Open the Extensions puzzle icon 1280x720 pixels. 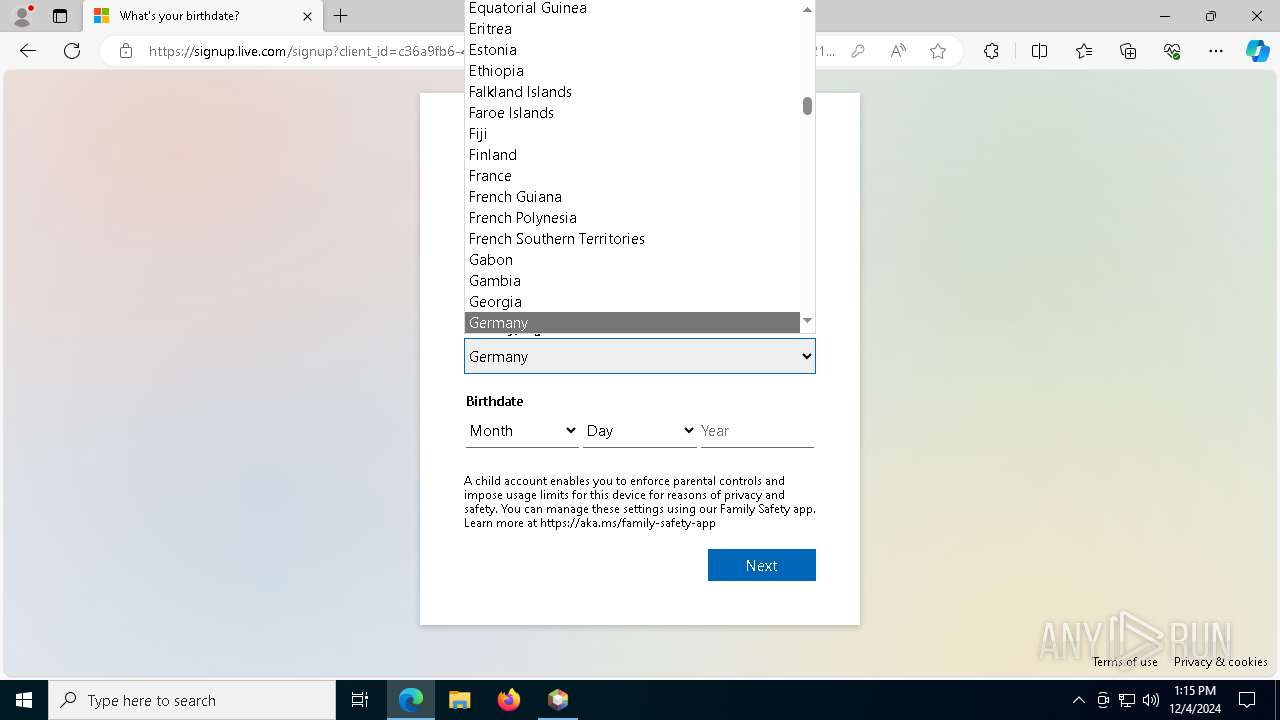click(x=991, y=51)
